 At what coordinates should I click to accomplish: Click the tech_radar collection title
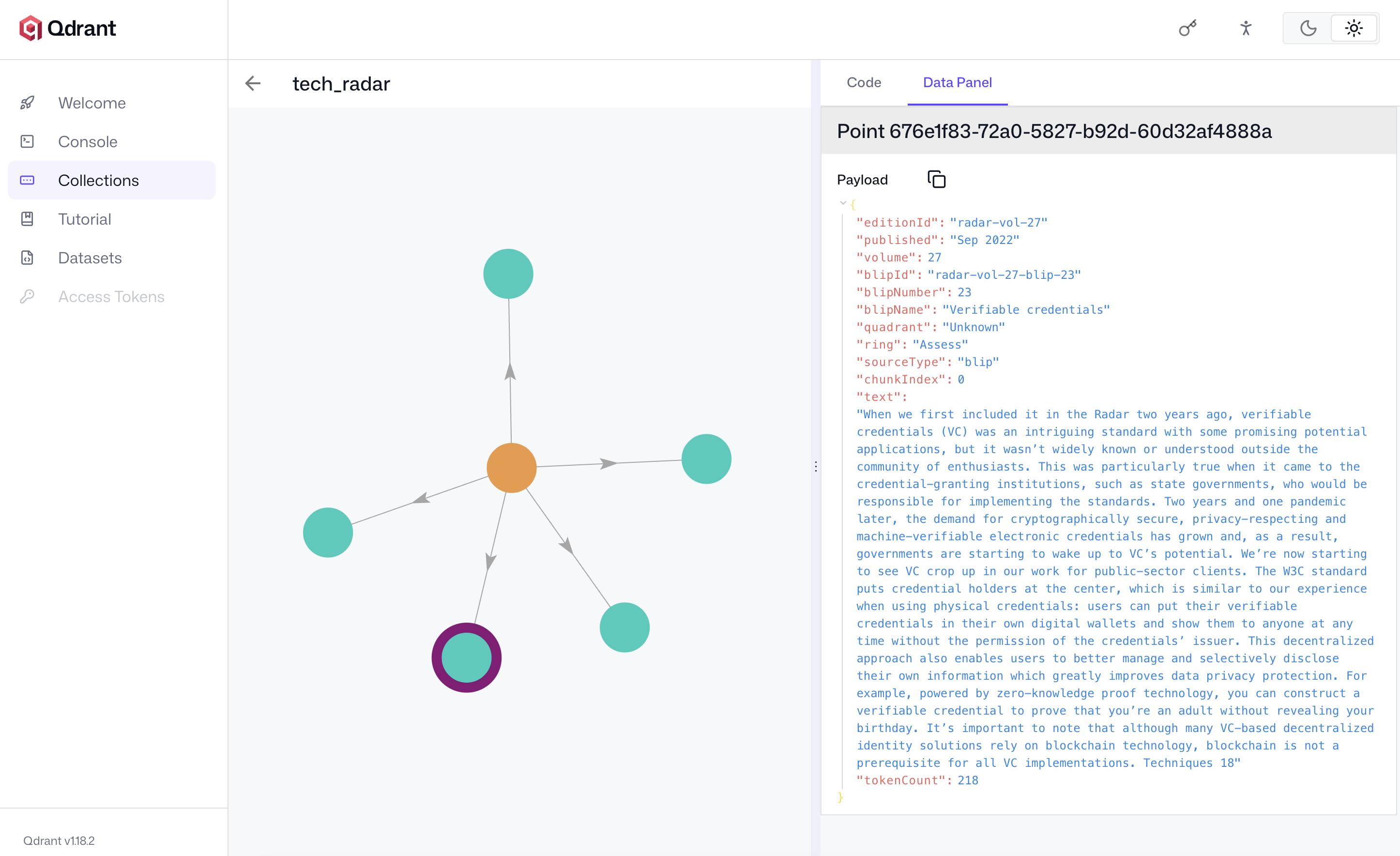click(x=341, y=84)
